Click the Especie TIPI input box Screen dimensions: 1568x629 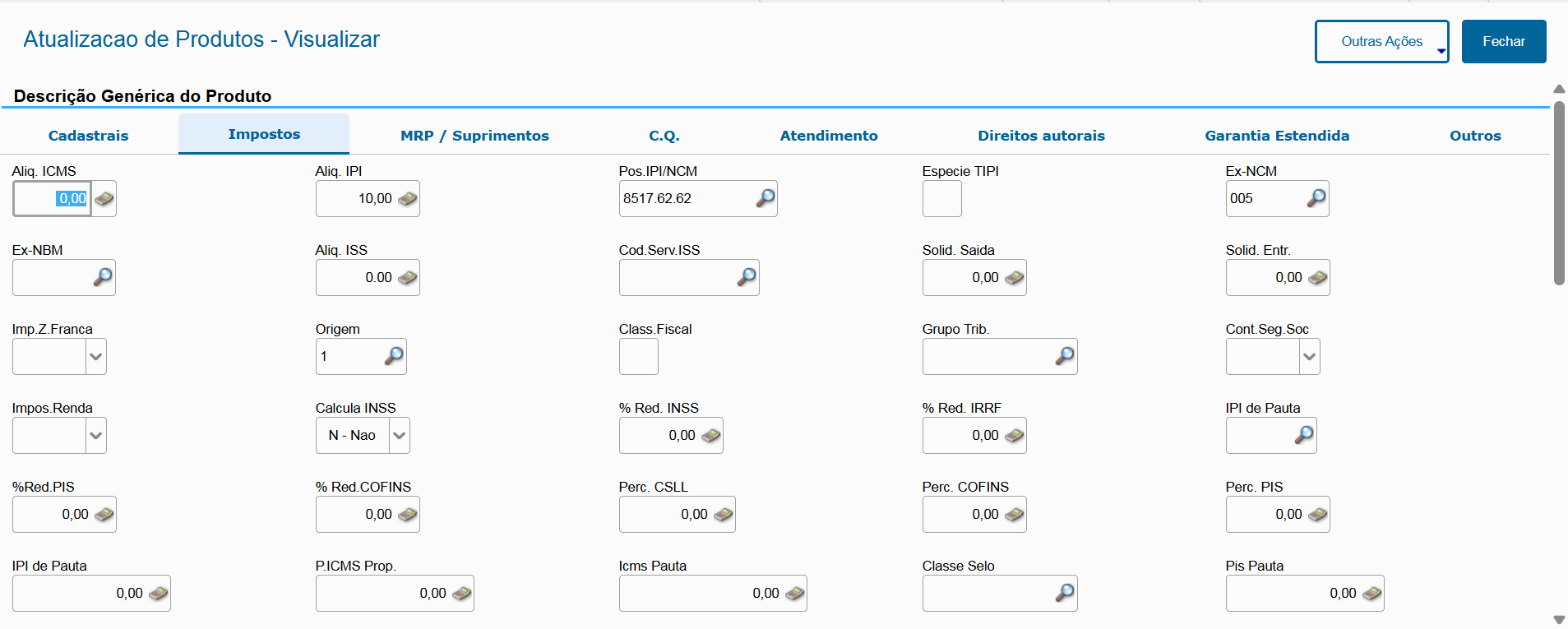tap(941, 199)
